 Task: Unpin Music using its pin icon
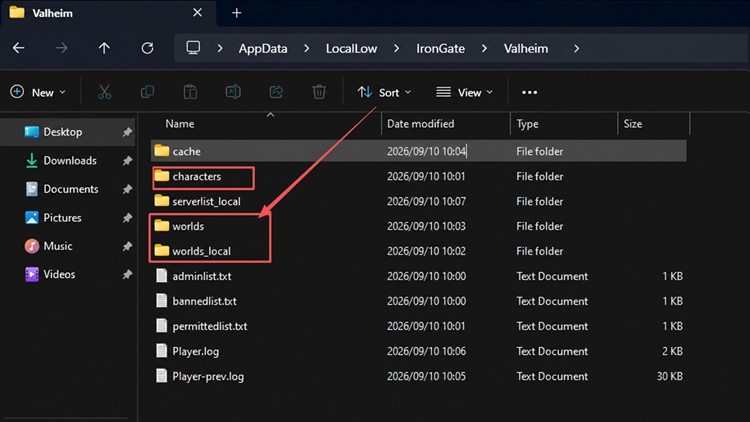tap(127, 246)
